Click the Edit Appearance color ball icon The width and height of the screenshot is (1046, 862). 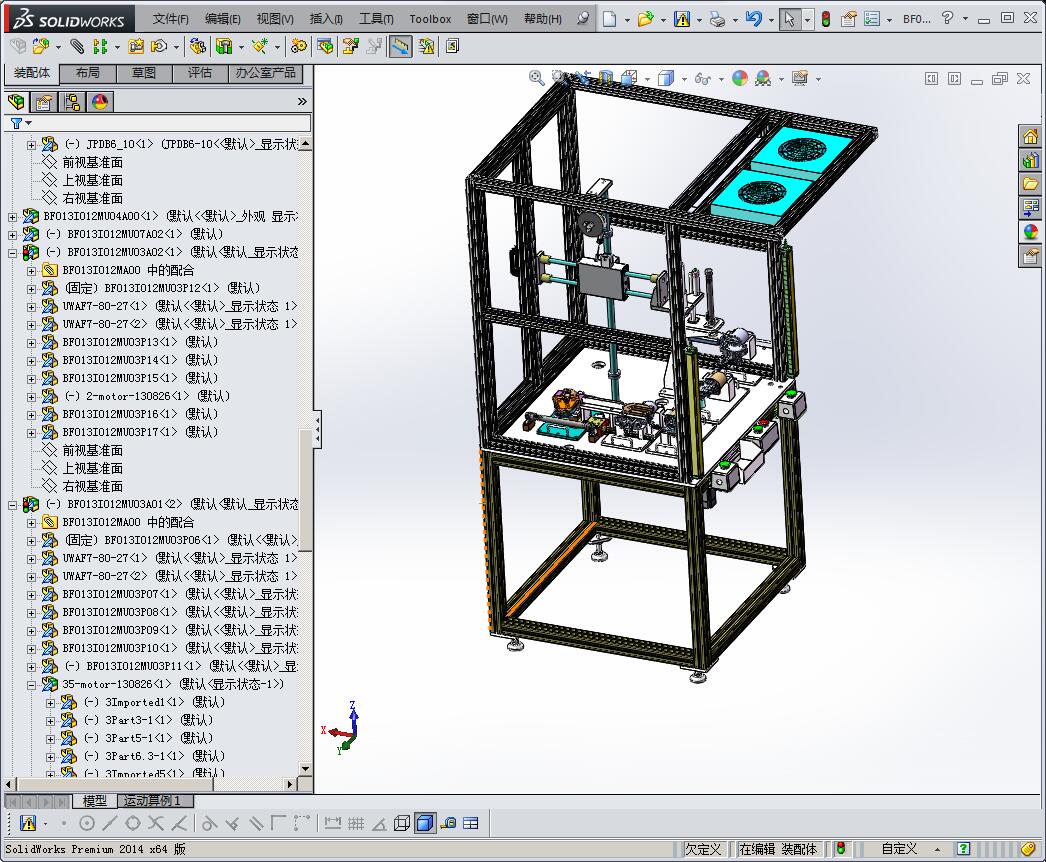click(x=740, y=78)
